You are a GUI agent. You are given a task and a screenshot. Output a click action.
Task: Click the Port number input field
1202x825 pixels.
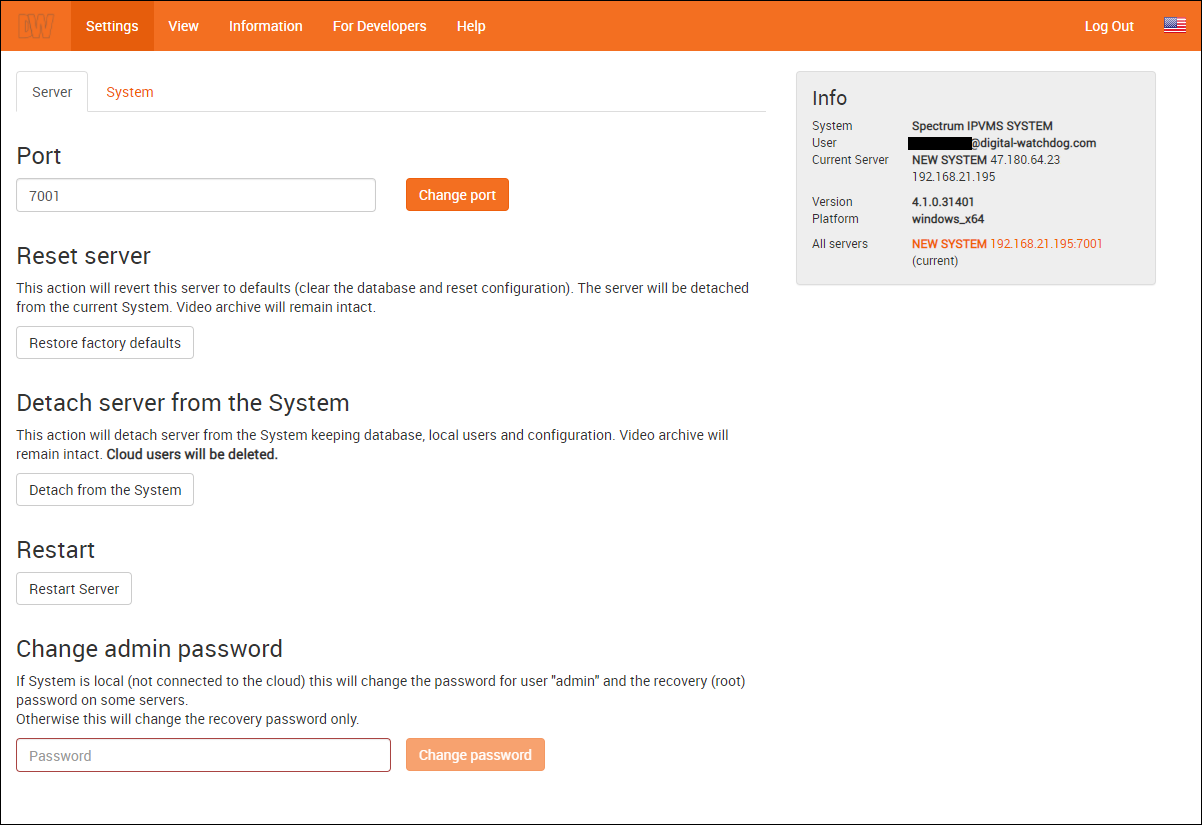(196, 195)
